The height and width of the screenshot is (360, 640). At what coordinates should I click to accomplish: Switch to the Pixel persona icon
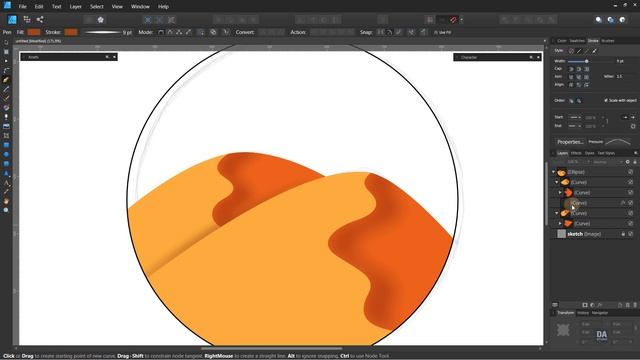(27, 19)
